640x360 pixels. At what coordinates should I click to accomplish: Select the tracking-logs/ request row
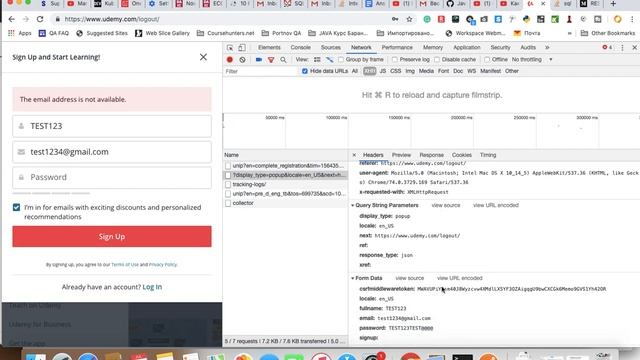tap(285, 184)
